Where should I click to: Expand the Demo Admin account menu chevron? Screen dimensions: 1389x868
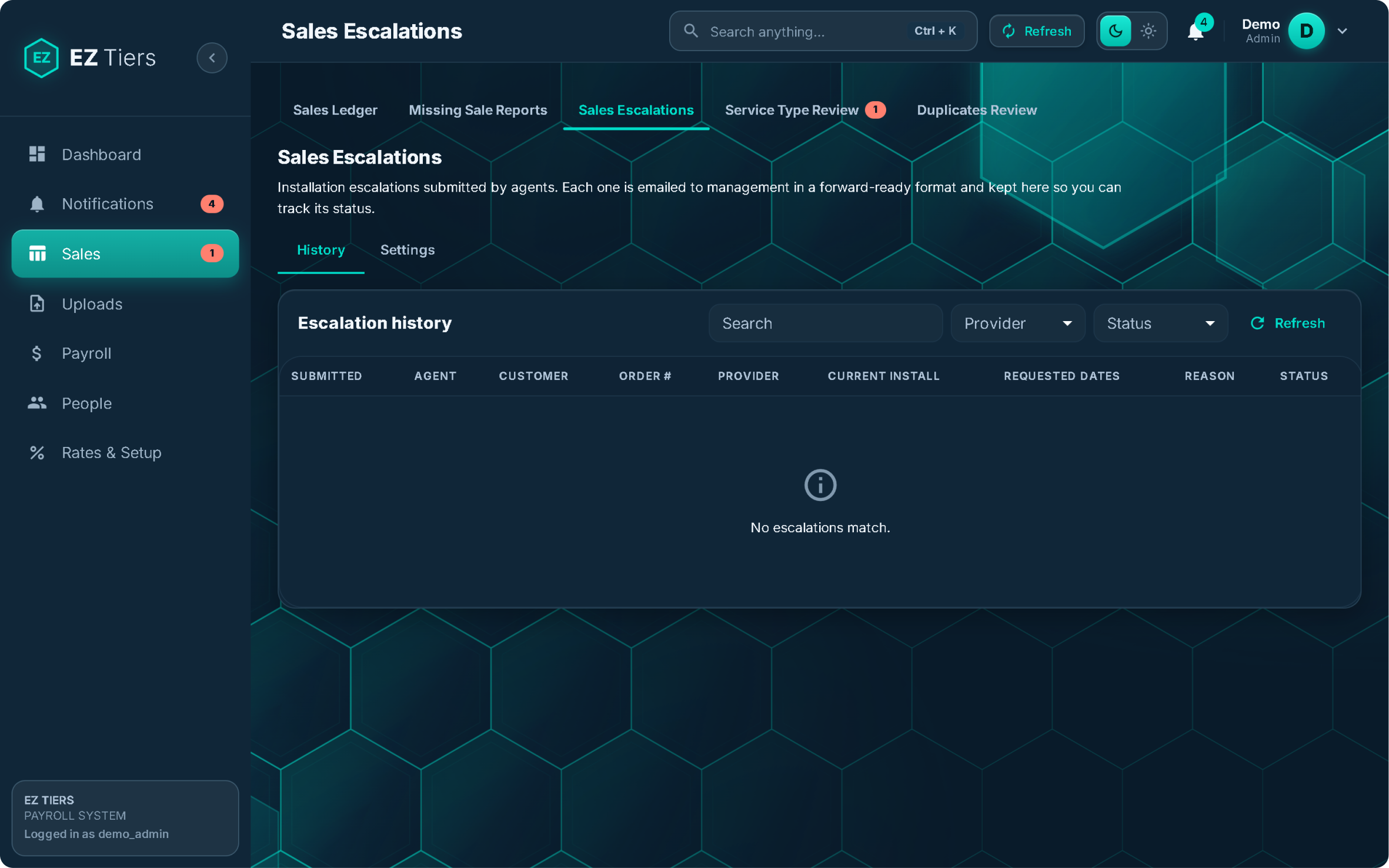(1342, 31)
